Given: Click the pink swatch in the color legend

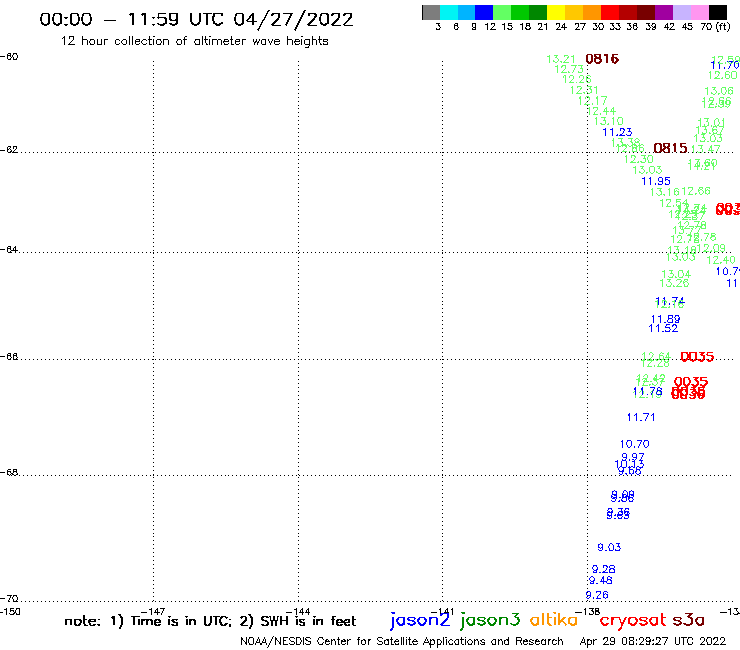Looking at the screenshot, I should [x=700, y=12].
